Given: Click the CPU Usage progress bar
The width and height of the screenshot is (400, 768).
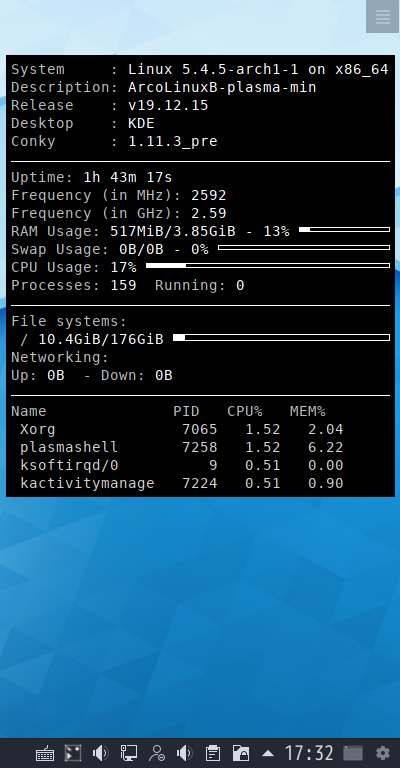Looking at the screenshot, I should coord(268,265).
